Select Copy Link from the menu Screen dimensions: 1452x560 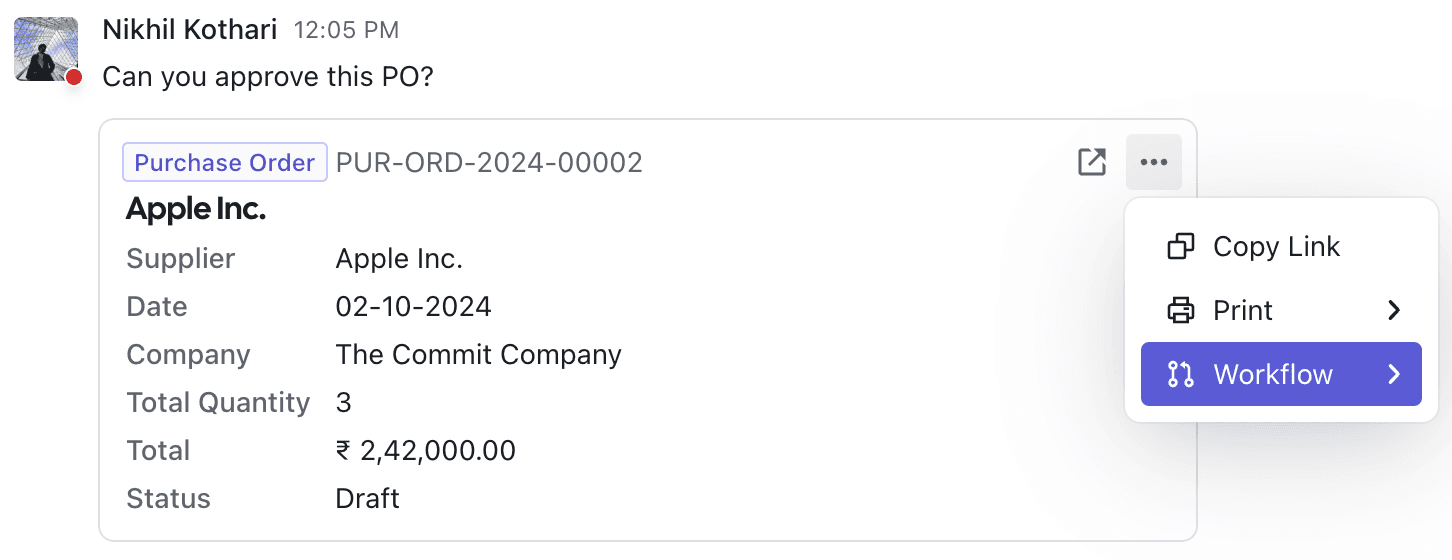coord(1276,247)
